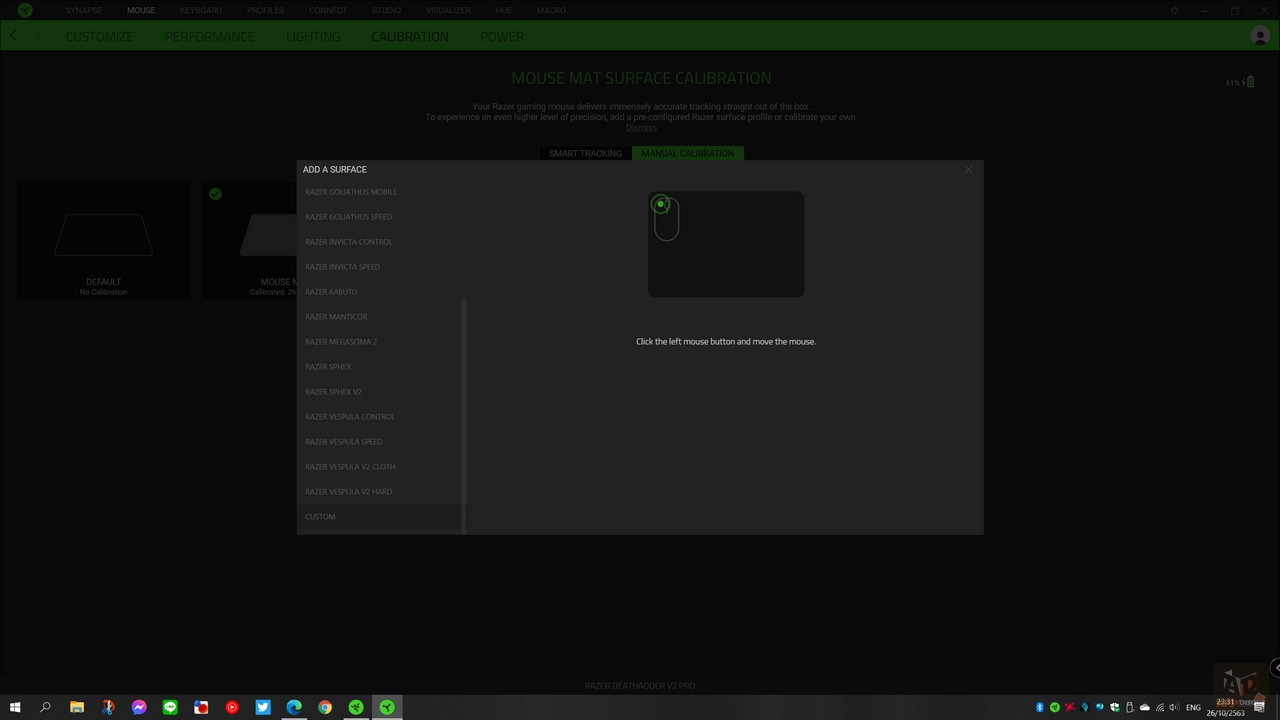This screenshot has width=1280, height=720.
Task: Click the Safely Remove Hardware USB icon
Action: 1129,707
